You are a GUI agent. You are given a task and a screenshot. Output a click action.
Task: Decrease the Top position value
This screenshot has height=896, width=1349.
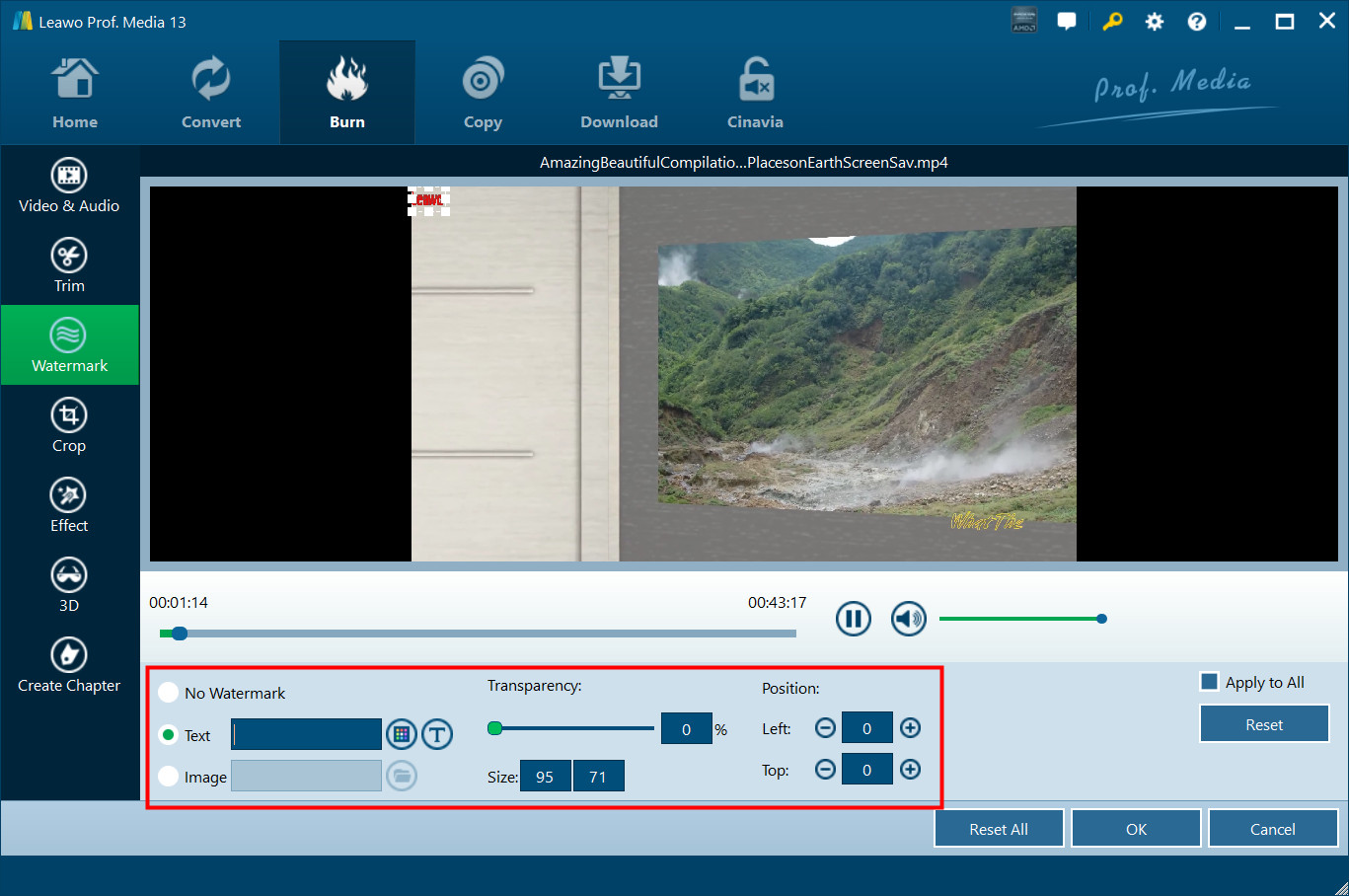pyautogui.click(x=825, y=770)
